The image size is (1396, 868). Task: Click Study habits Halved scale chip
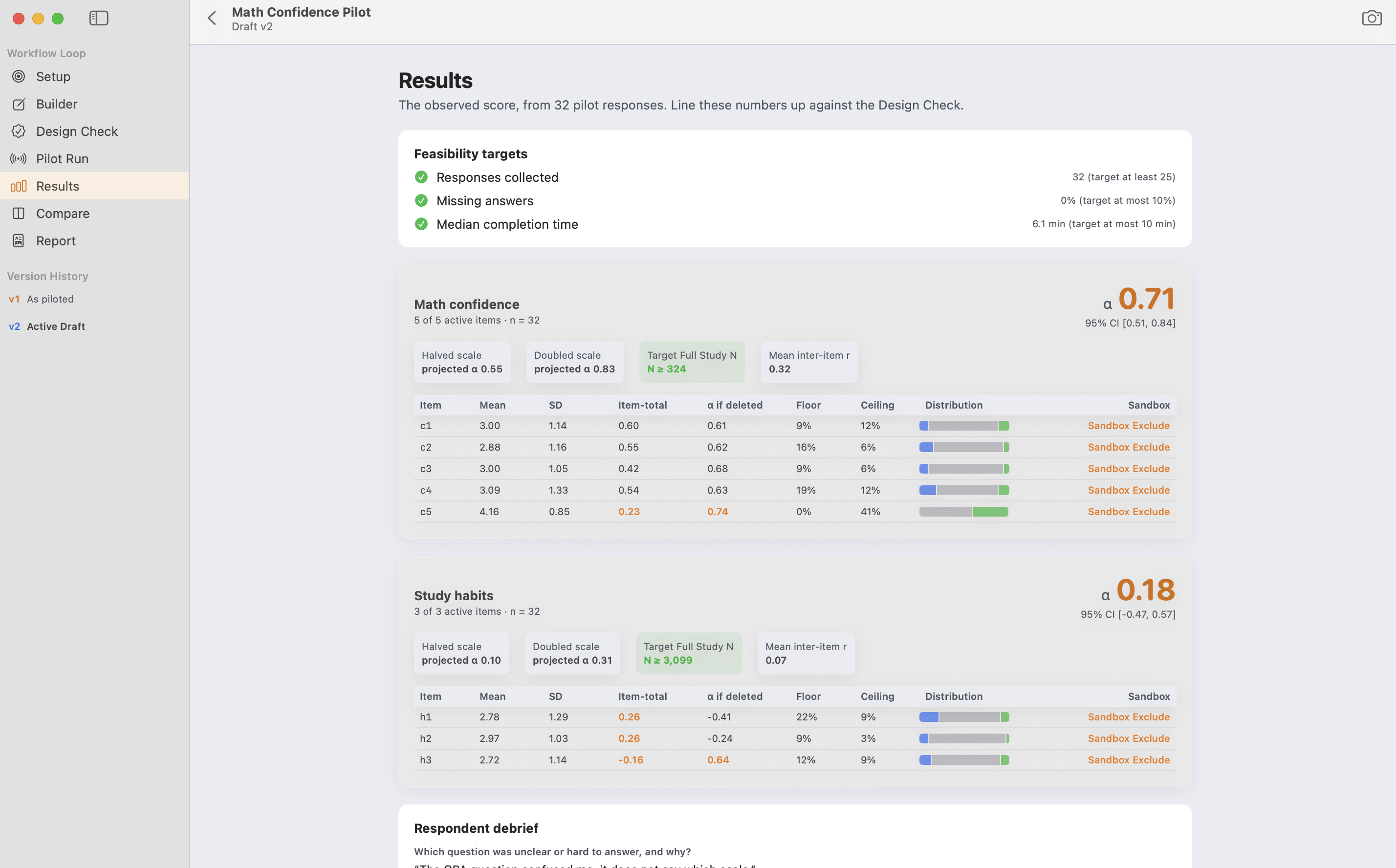click(461, 653)
